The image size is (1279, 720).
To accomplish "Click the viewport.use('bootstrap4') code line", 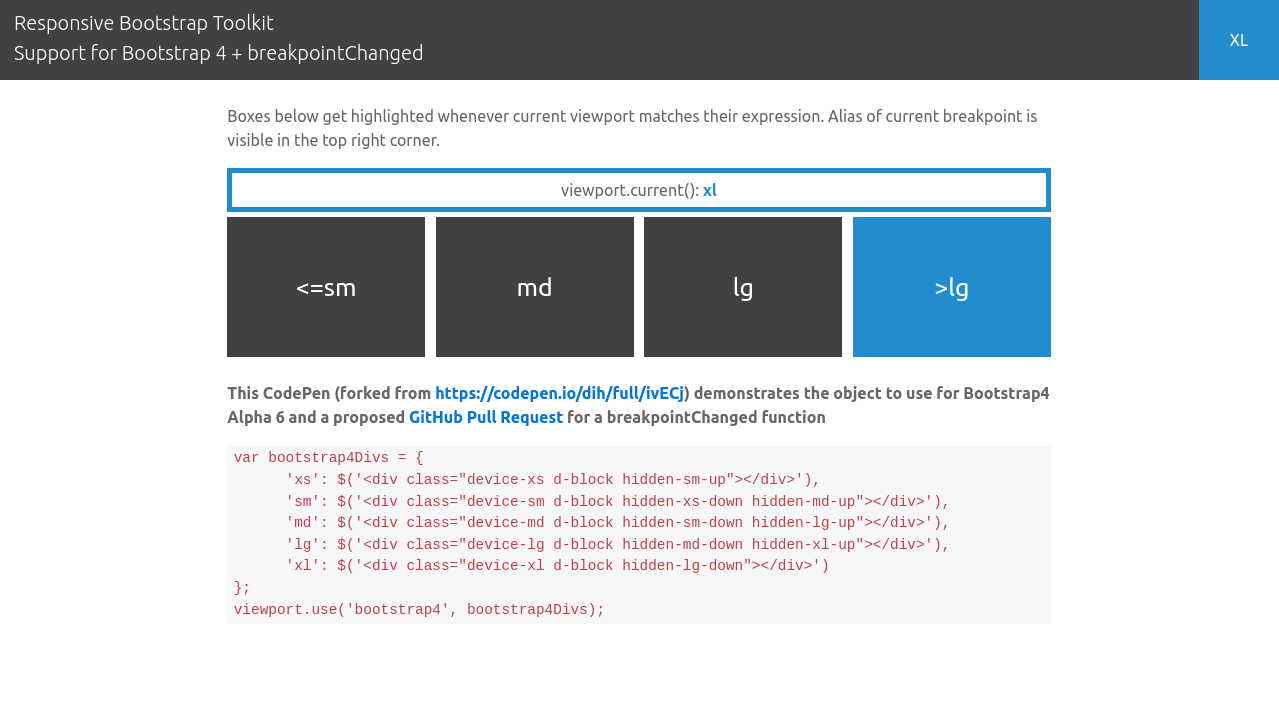I will [419, 610].
